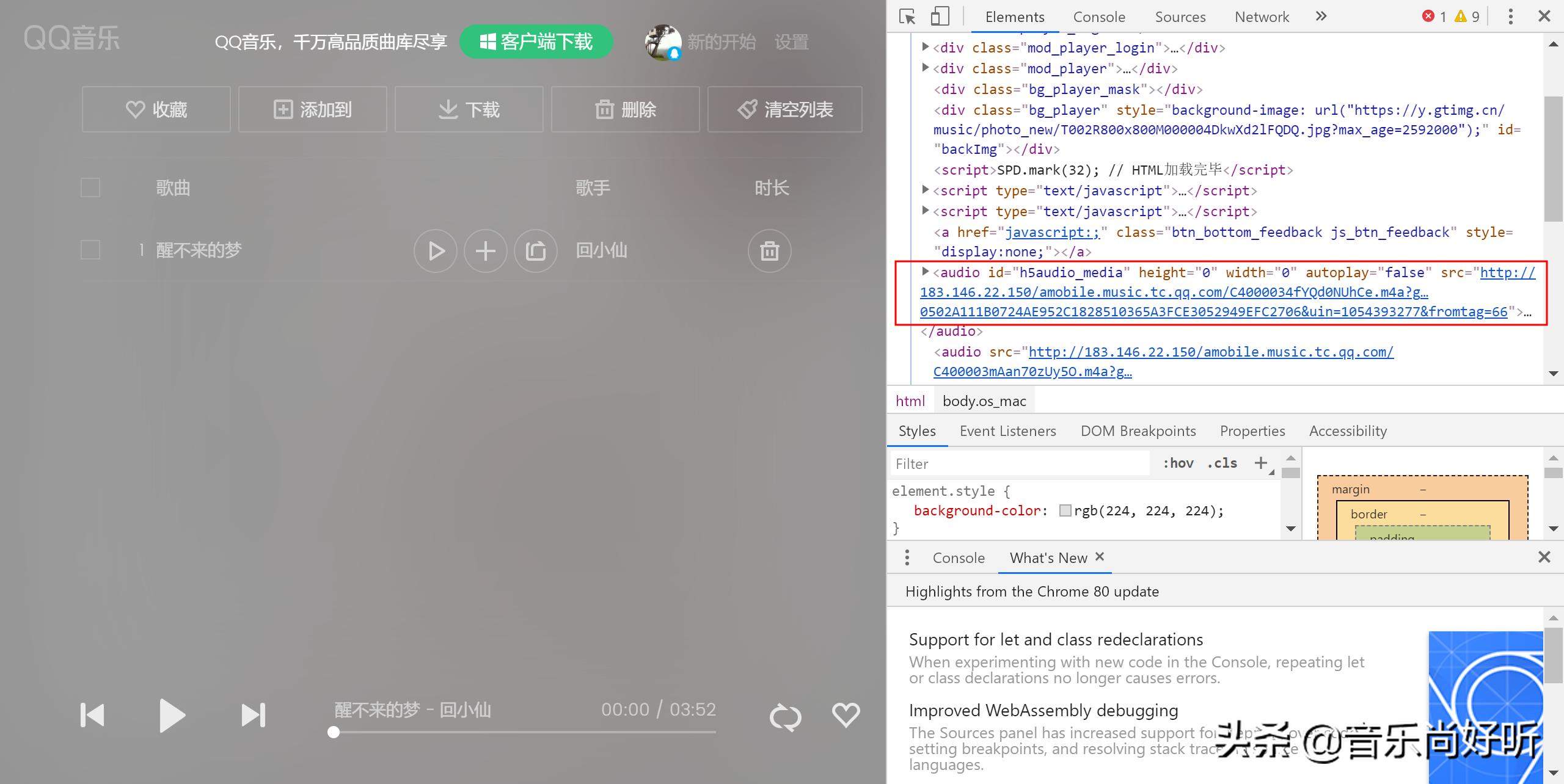1564x784 pixels.
Task: Toggle the :hov pseudo-class panel
Action: [x=1177, y=463]
